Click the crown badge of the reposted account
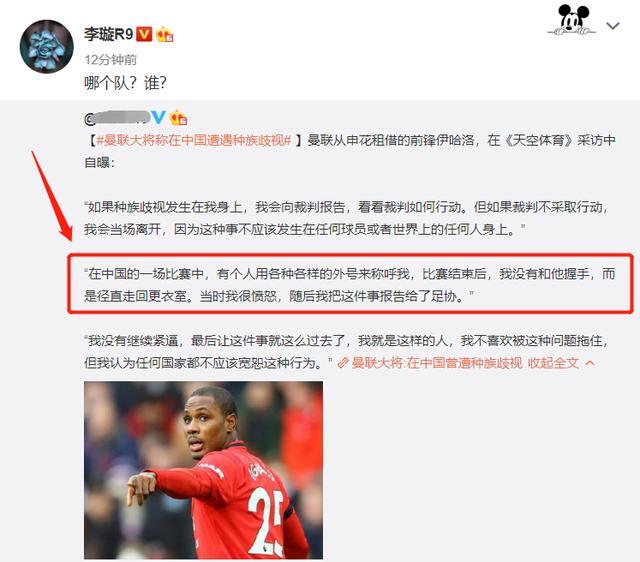The height and width of the screenshot is (562, 640). [178, 118]
